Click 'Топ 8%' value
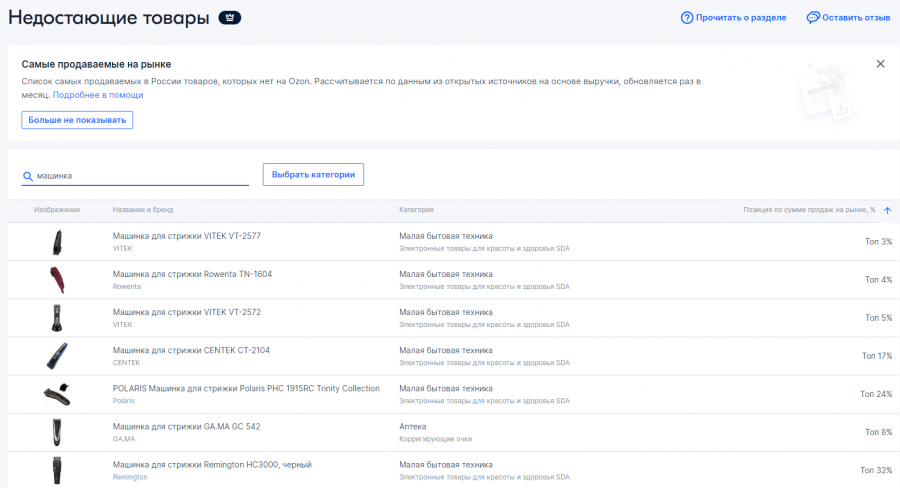Image resolution: width=900 pixels, height=488 pixels. point(878,432)
